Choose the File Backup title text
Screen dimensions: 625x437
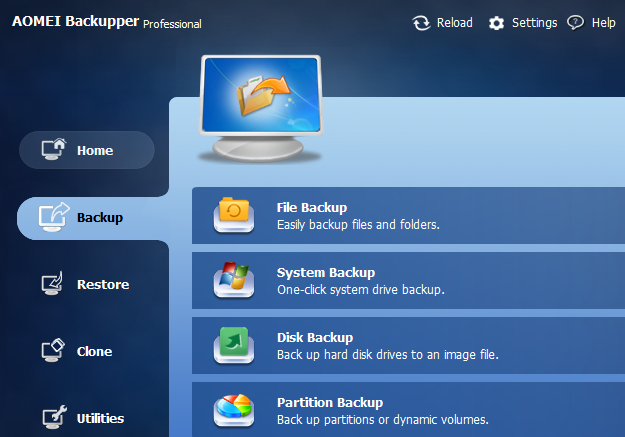coord(312,208)
